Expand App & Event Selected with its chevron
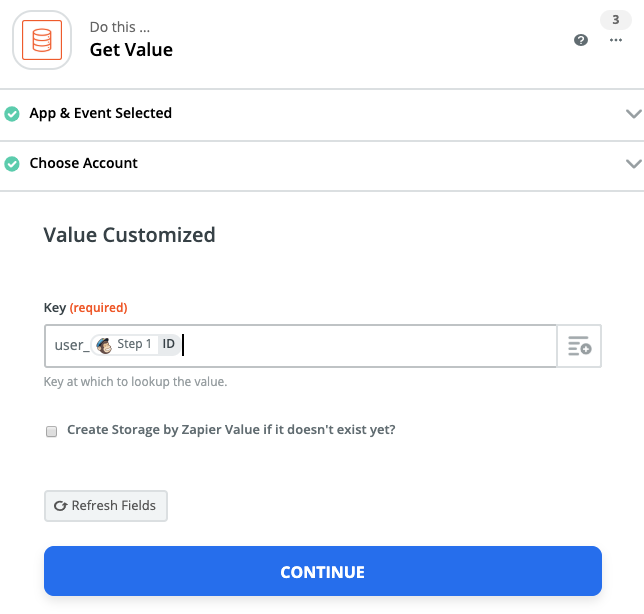This screenshot has width=644, height=614. [632, 114]
